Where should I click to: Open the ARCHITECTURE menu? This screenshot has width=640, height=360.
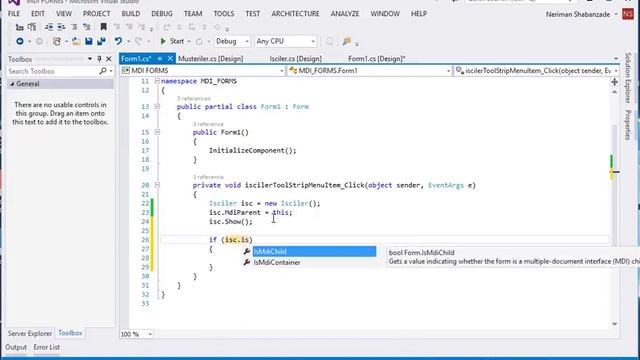296,14
